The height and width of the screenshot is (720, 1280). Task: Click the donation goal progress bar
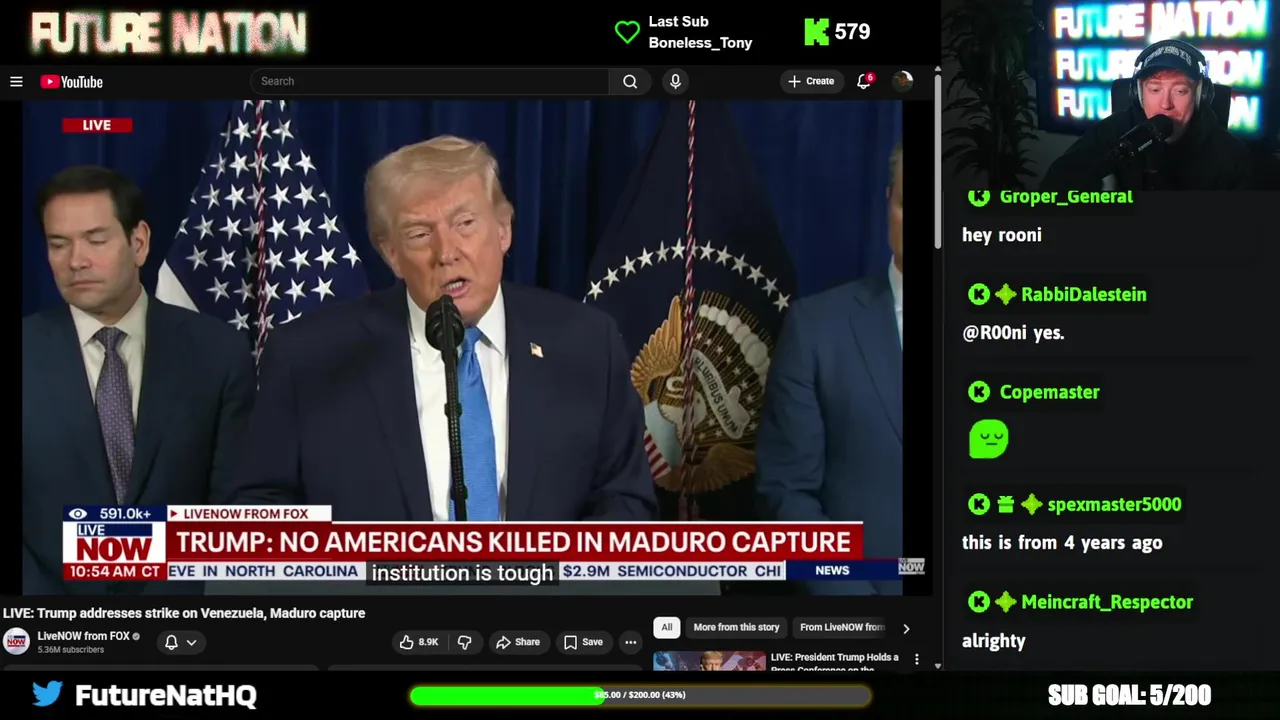click(x=640, y=695)
